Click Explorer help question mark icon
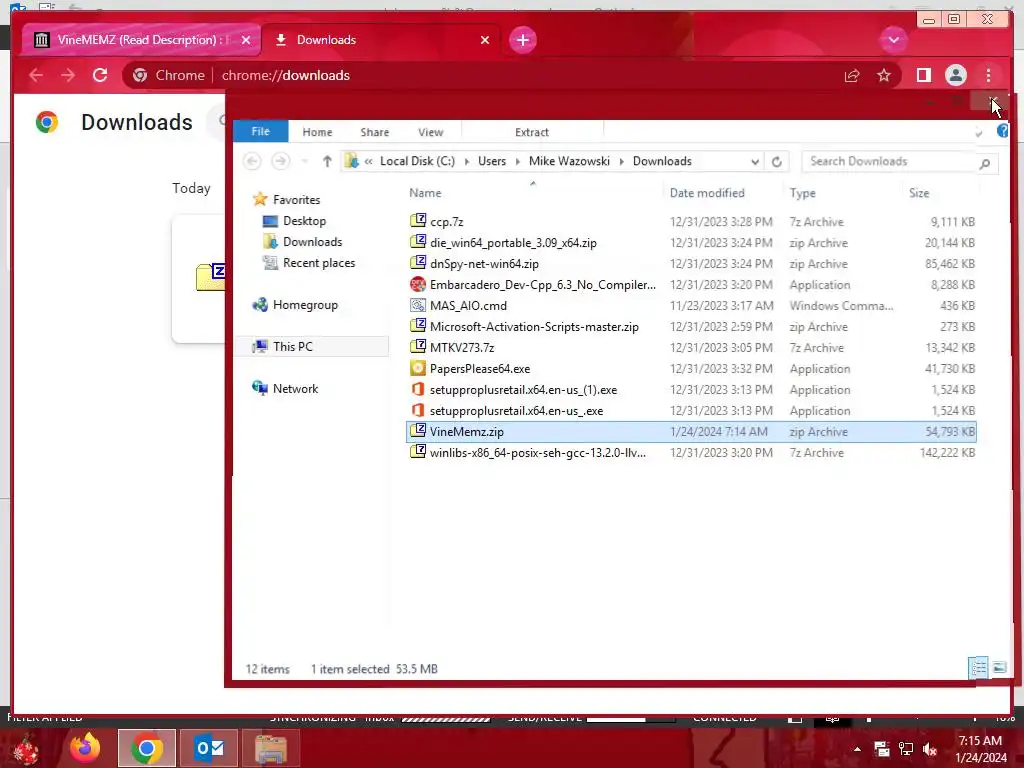Screen dimensions: 1024x768 (1002, 131)
